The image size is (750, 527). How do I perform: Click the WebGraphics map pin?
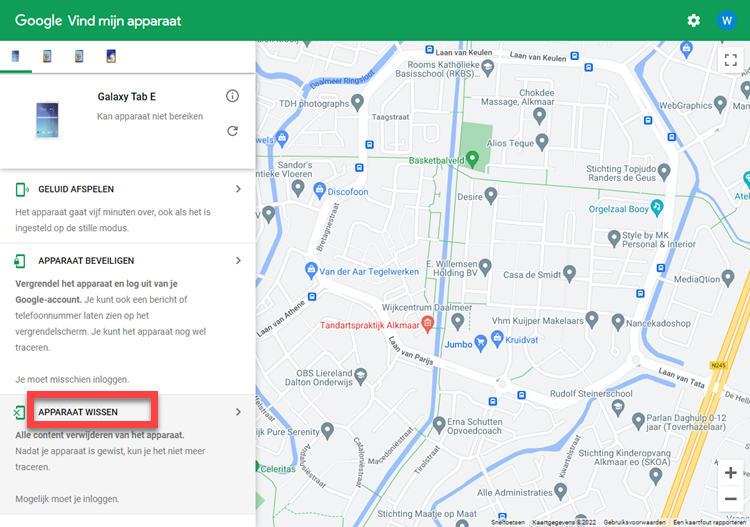(x=720, y=104)
